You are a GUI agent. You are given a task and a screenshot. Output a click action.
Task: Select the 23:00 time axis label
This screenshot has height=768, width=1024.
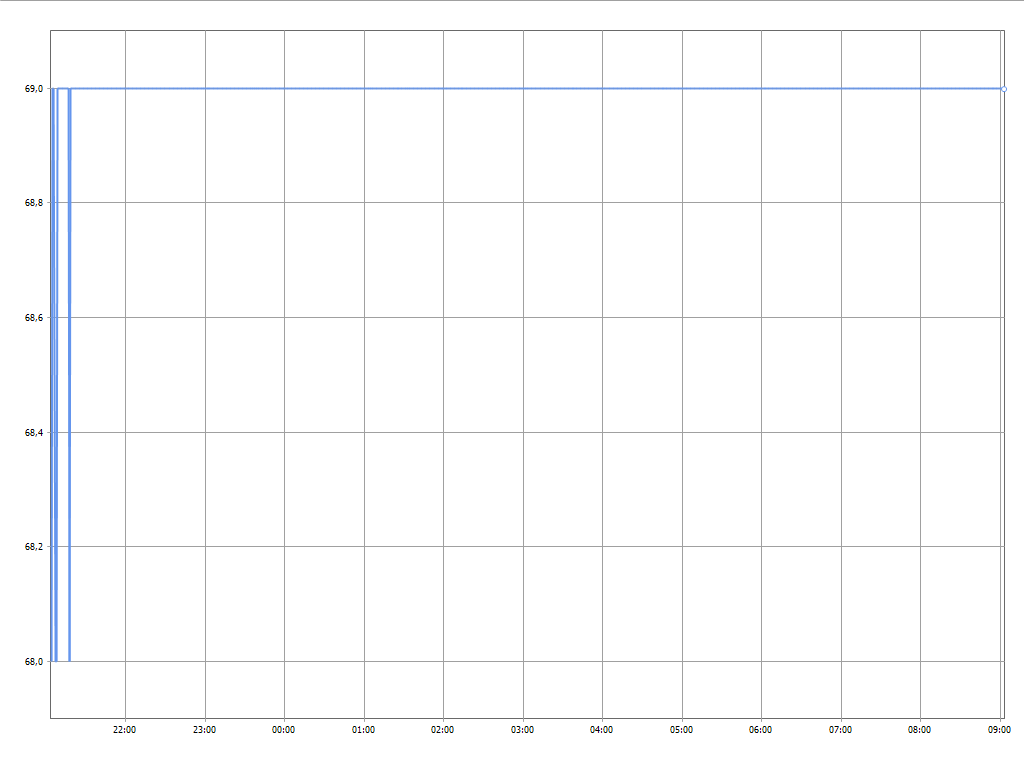tap(205, 730)
